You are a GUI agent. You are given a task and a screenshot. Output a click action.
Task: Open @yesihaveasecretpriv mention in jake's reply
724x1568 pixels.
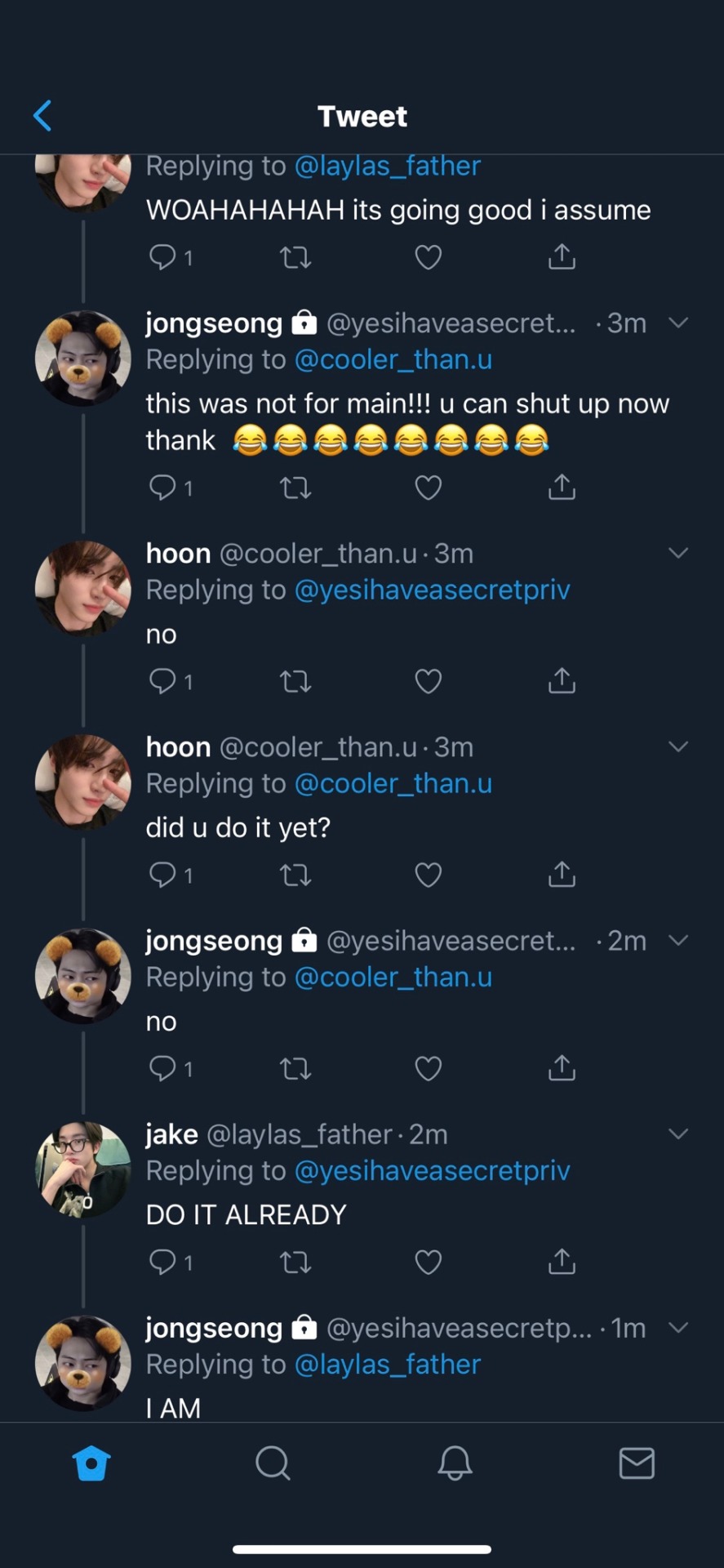432,1171
